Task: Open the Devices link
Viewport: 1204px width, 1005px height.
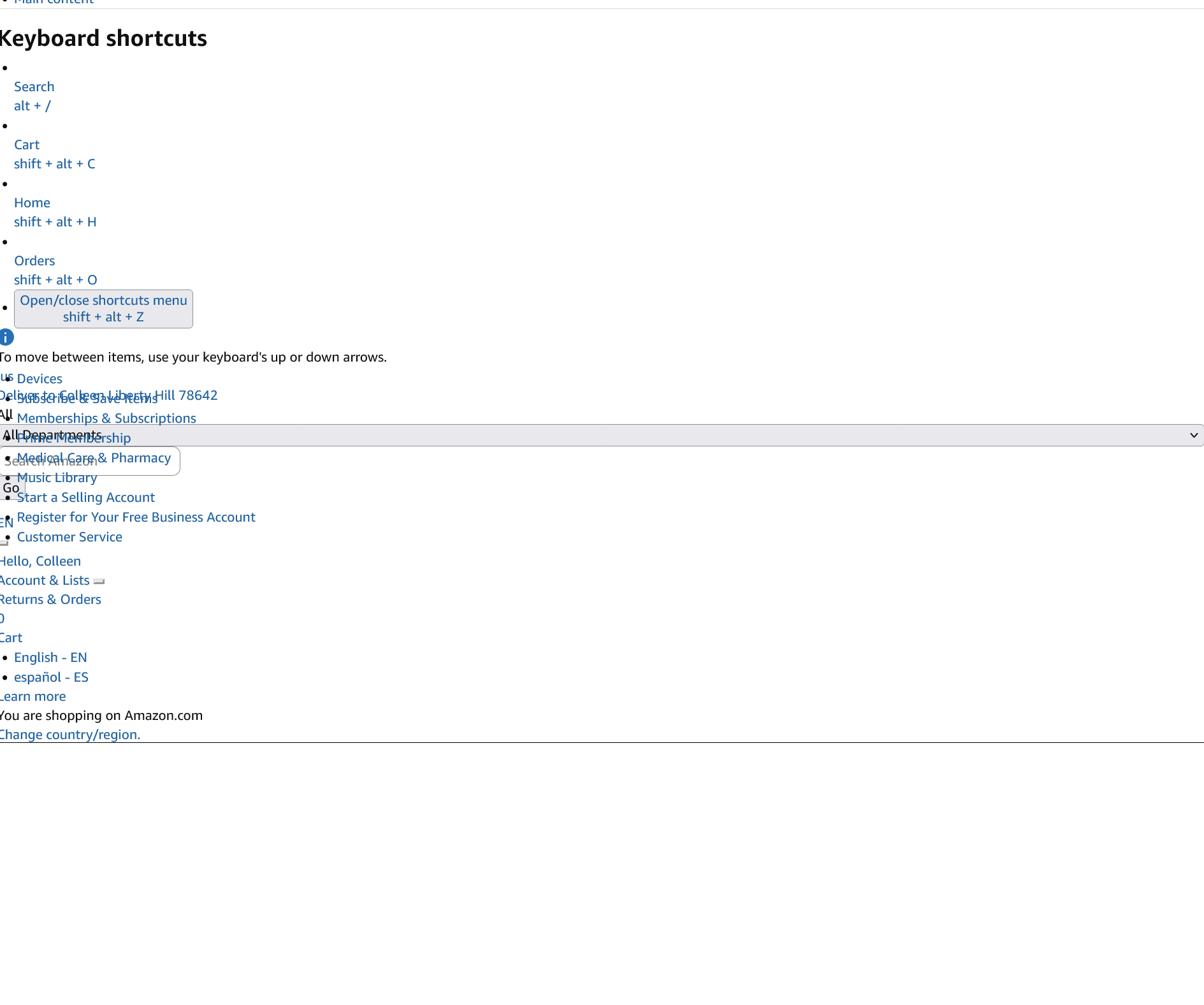Action: click(x=40, y=379)
